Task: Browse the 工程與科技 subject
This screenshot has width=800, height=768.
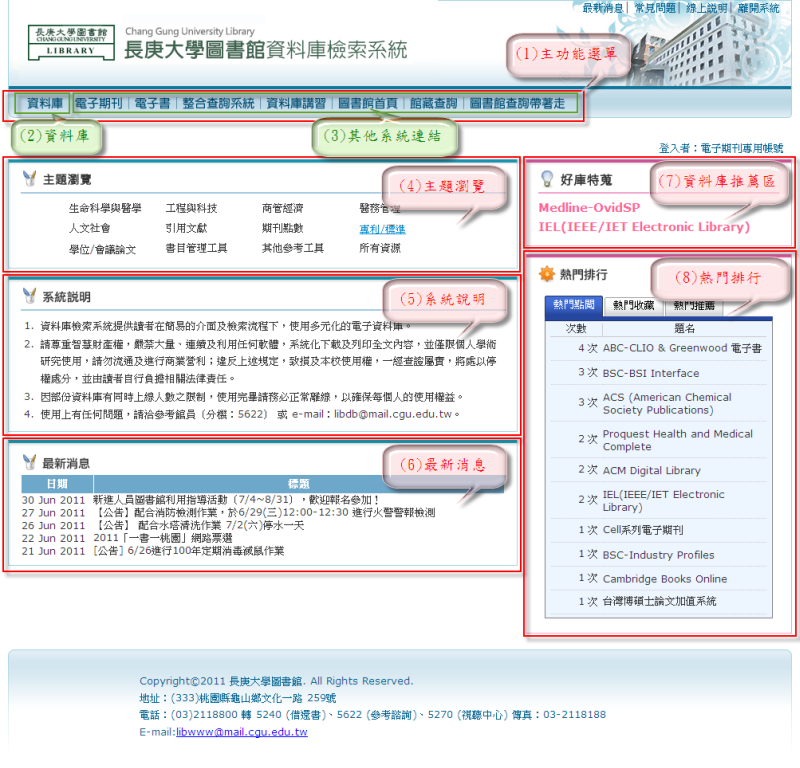Action: point(191,208)
